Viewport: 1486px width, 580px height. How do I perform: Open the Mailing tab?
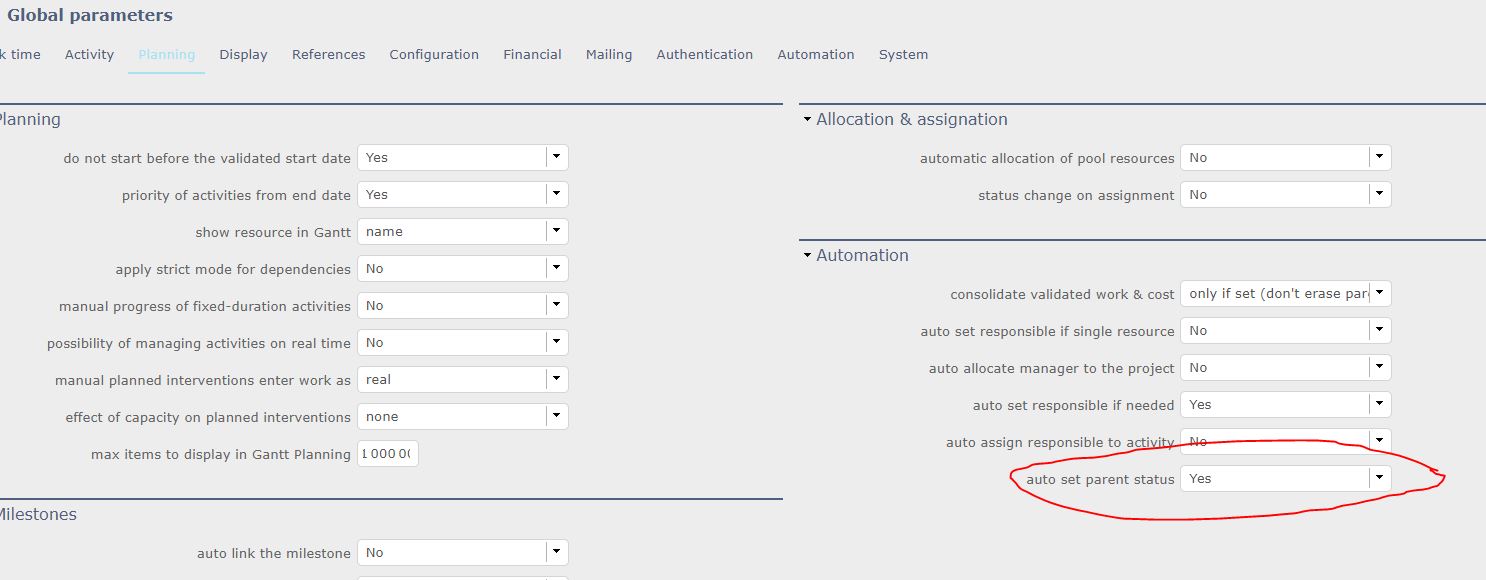coord(609,55)
